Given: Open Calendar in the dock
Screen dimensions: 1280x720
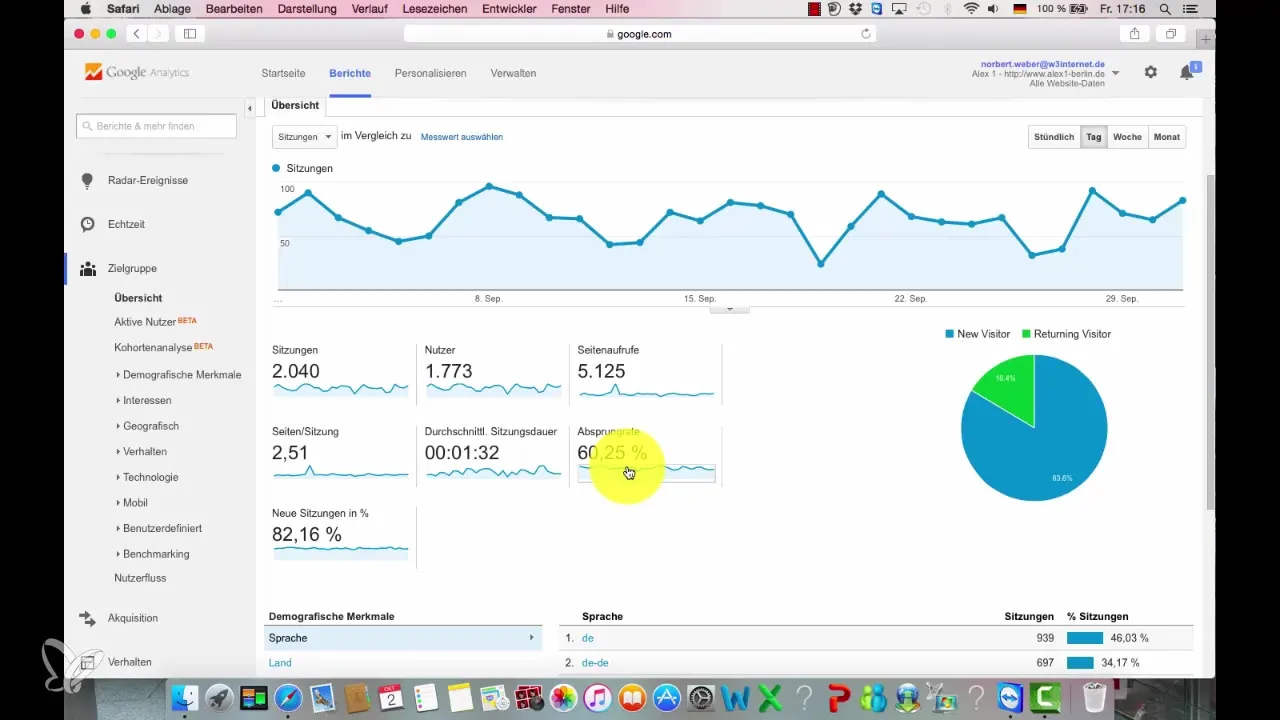Looking at the screenshot, I should 392,697.
